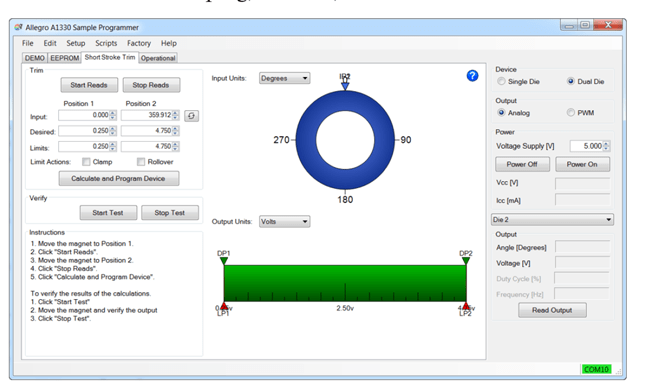
Task: Click the blue help question mark icon
Action: pyautogui.click(x=472, y=75)
